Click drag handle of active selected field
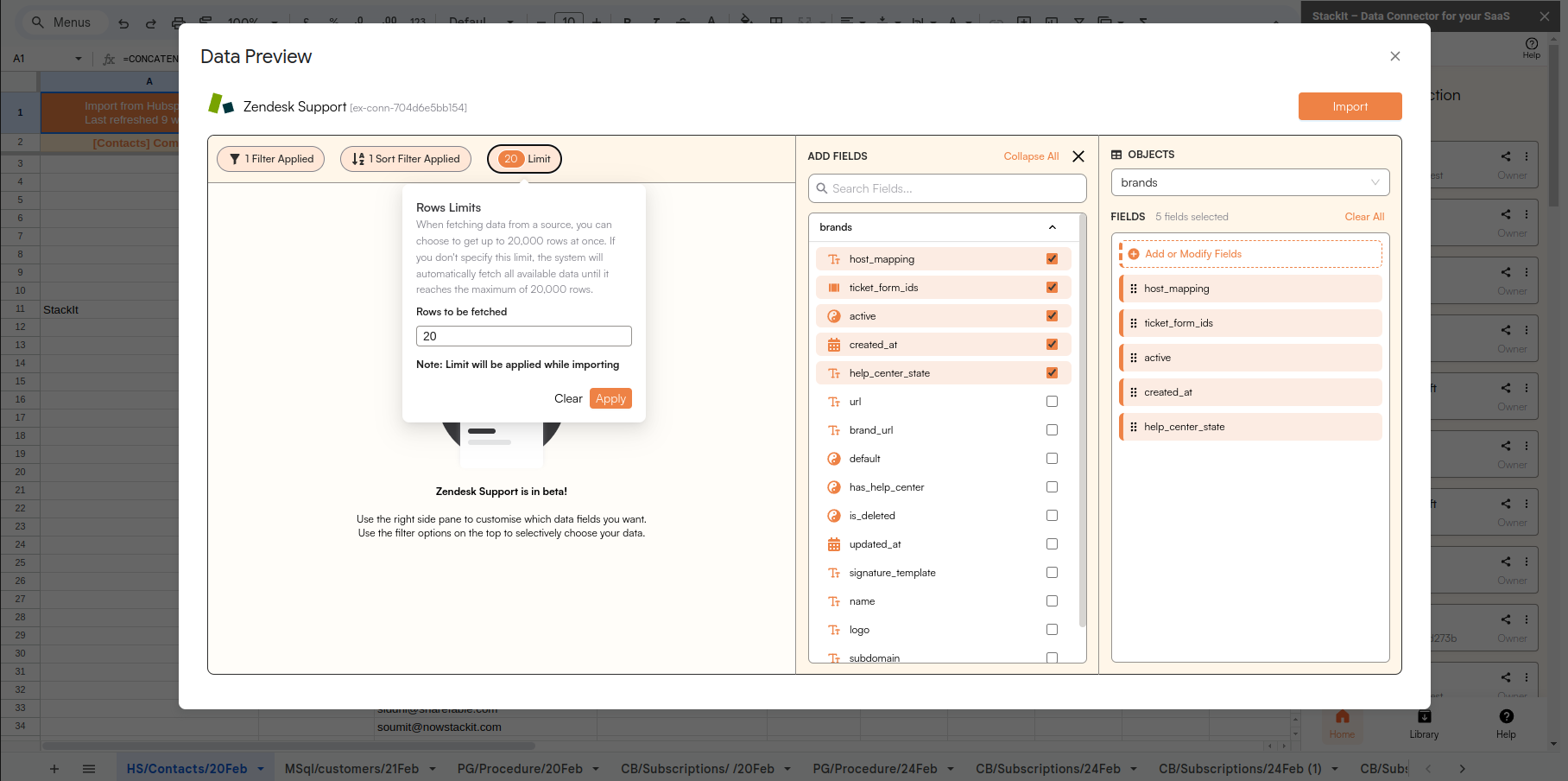 point(1134,358)
